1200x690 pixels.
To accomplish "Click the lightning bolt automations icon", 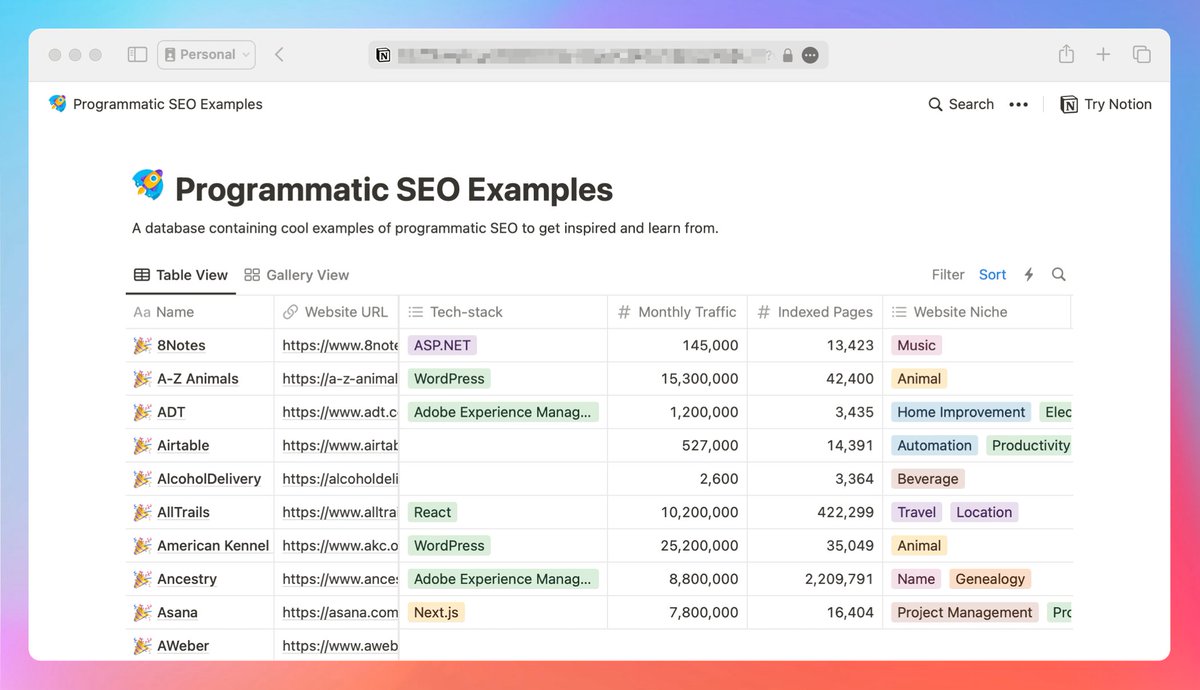I will 1029,275.
